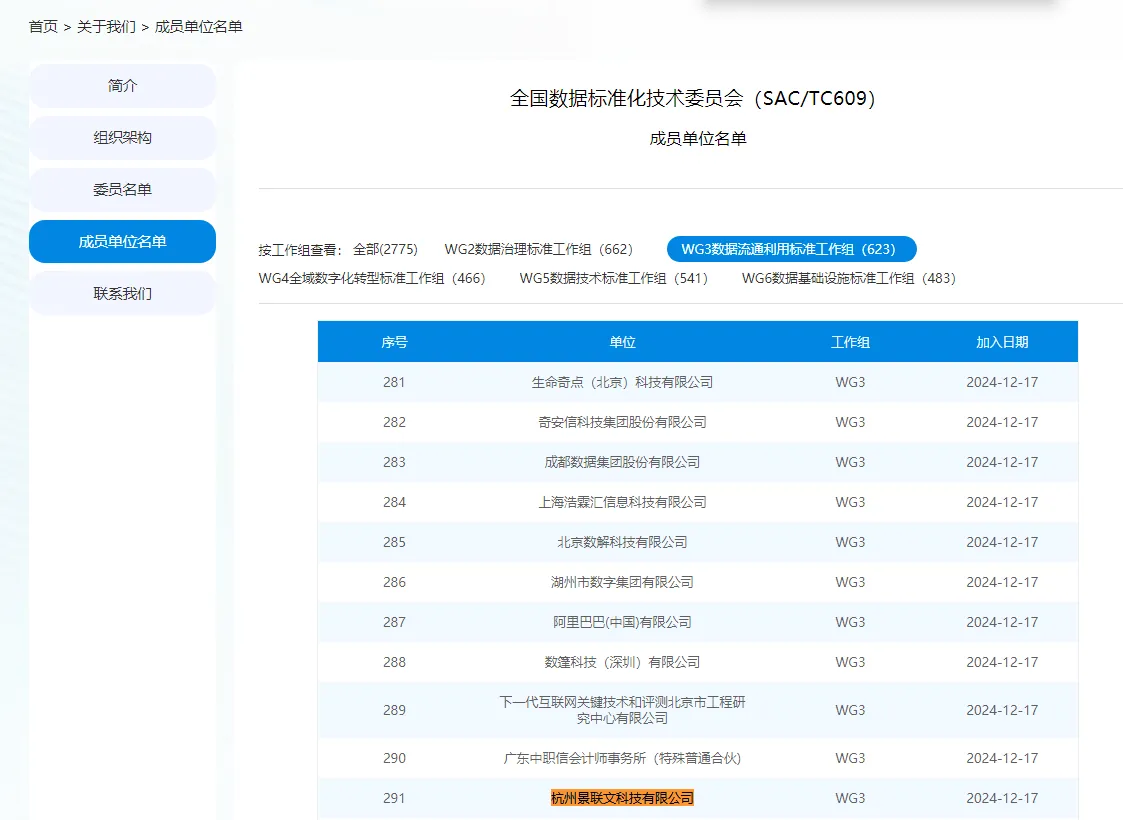
Task: View WG6数据基础设施标准工作组 members
Action: [848, 278]
